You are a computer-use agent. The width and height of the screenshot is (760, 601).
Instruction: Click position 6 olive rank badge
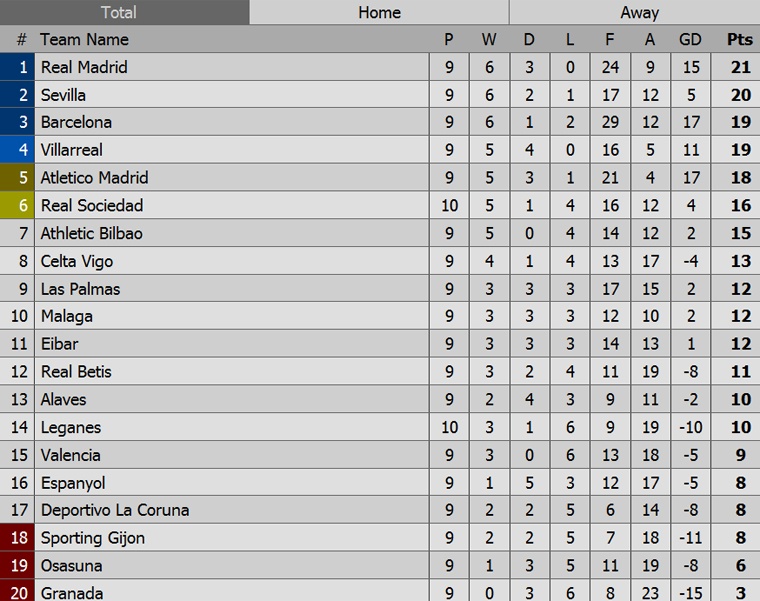(20, 205)
